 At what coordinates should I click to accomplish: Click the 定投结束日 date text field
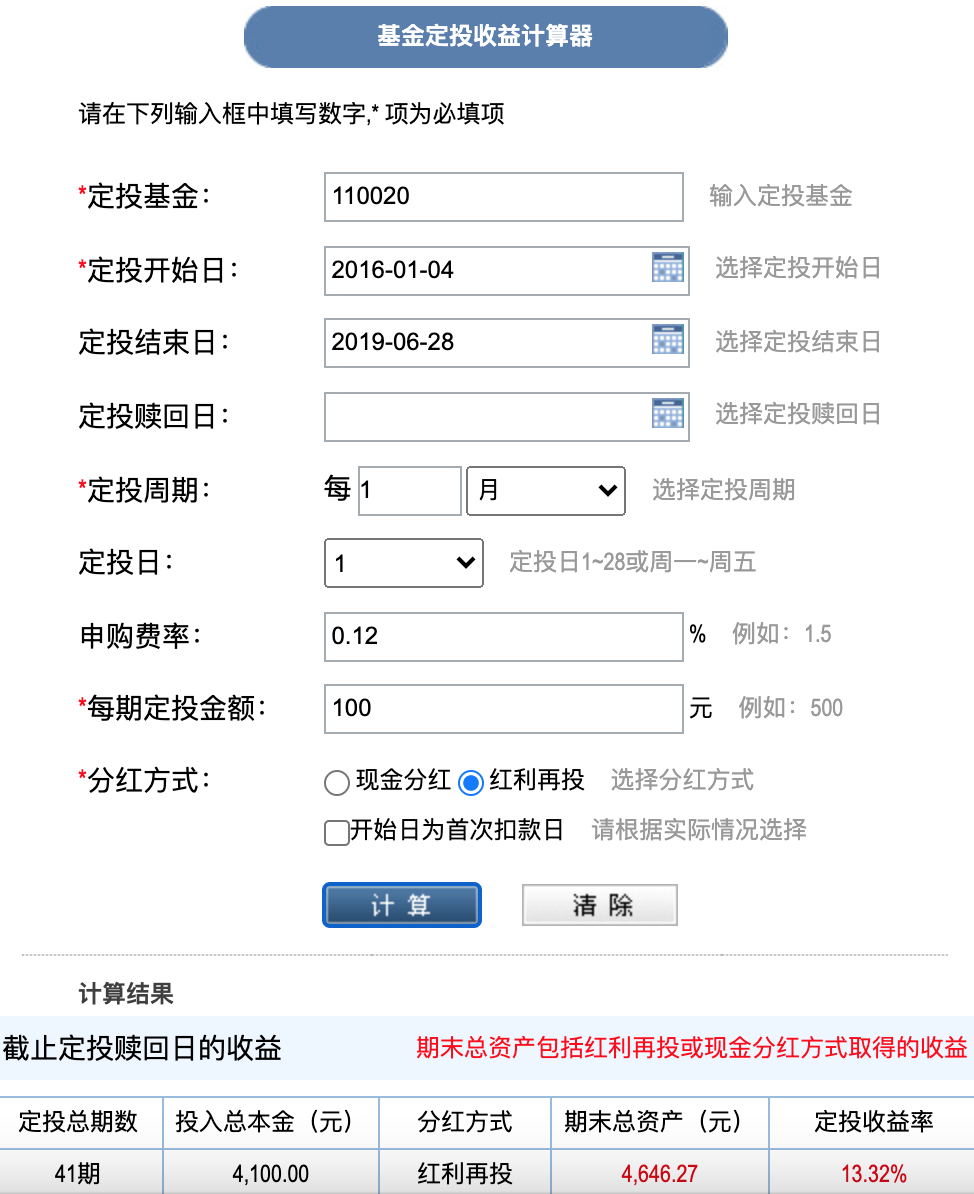pyautogui.click(x=487, y=343)
